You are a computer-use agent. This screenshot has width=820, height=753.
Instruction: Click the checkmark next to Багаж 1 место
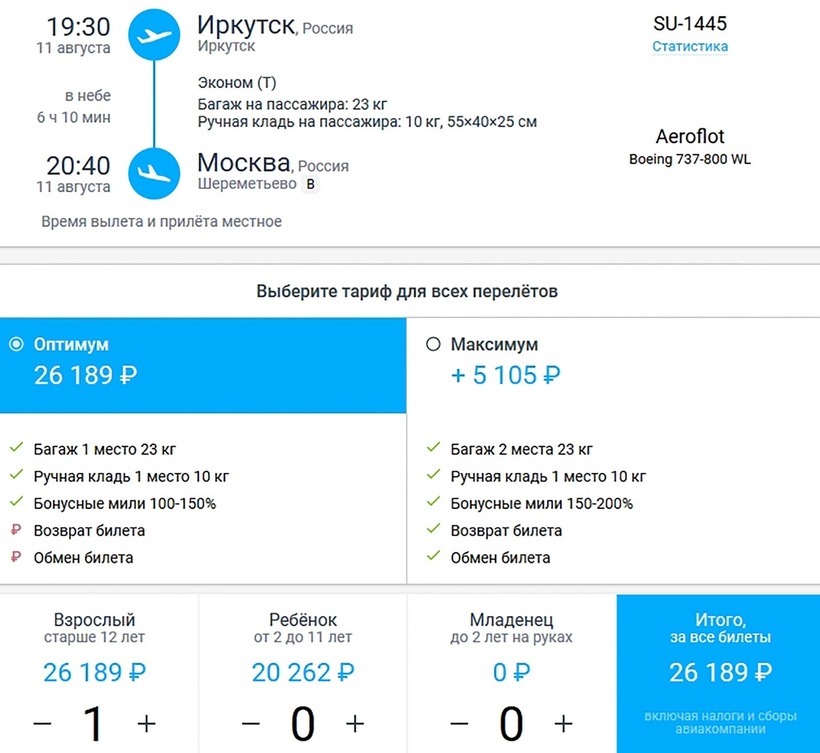tap(16, 450)
